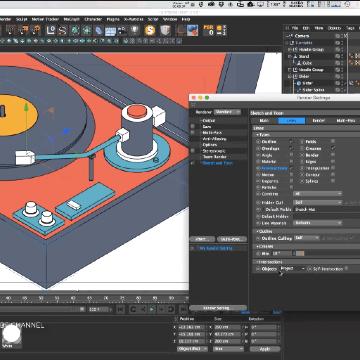Click the play forward timeline button
The height and width of the screenshot is (360, 360).
click(152, 309)
